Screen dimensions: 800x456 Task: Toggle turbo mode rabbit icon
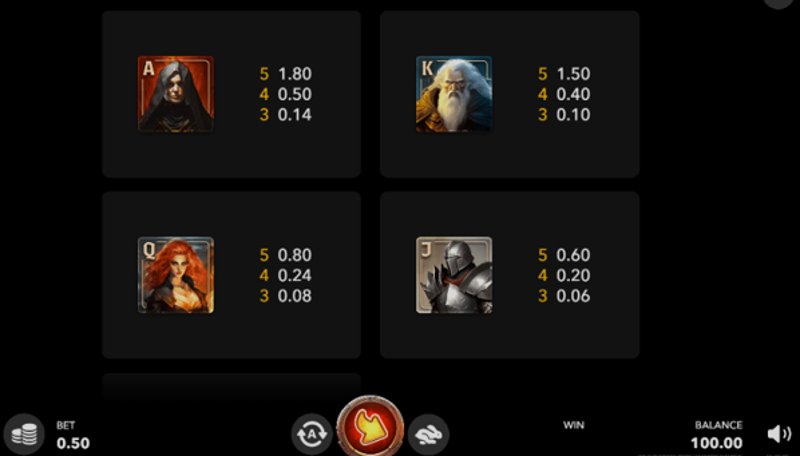429,434
